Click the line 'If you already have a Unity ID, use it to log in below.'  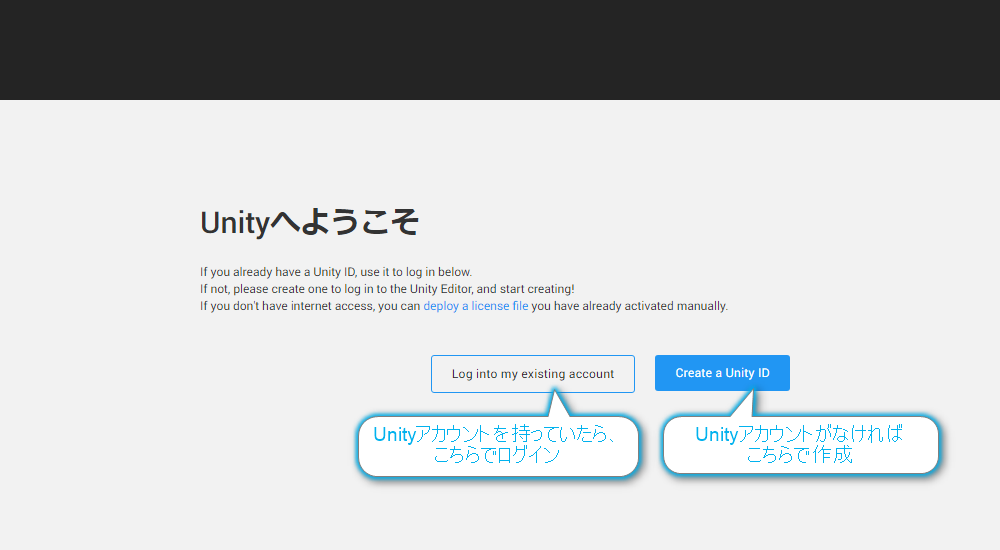click(336, 272)
